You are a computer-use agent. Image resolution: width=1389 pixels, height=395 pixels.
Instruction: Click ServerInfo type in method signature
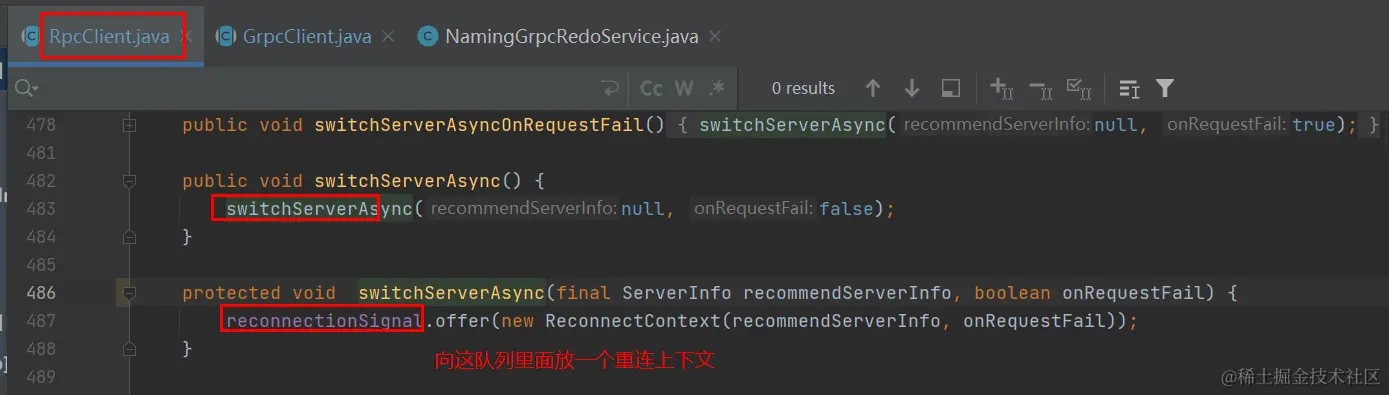(677, 293)
